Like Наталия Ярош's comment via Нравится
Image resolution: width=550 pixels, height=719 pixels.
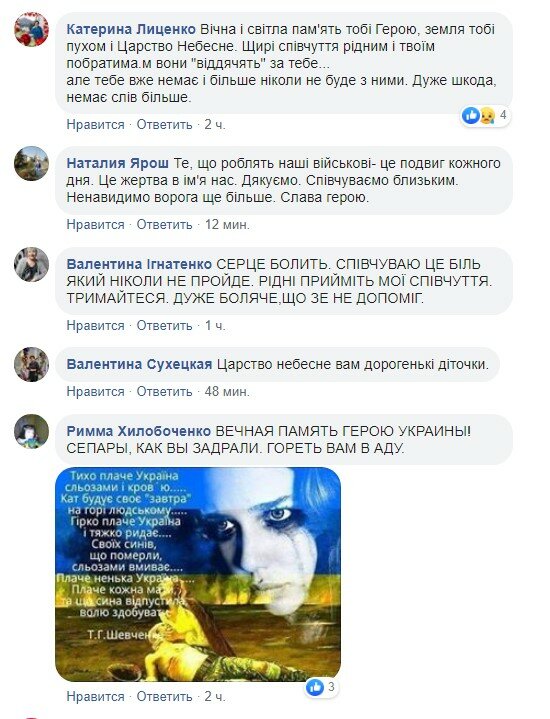[95, 224]
